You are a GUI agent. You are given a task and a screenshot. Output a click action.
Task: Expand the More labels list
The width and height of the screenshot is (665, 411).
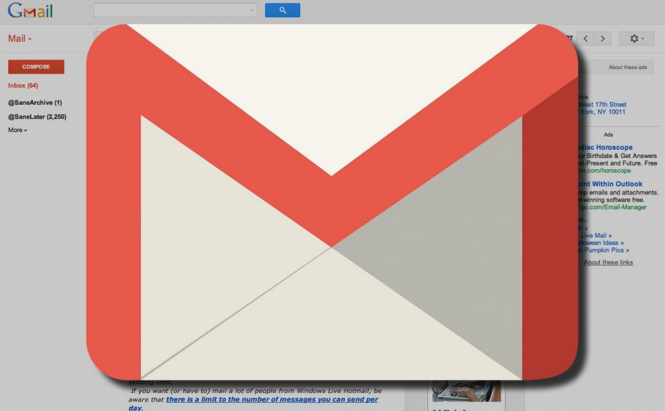click(17, 130)
